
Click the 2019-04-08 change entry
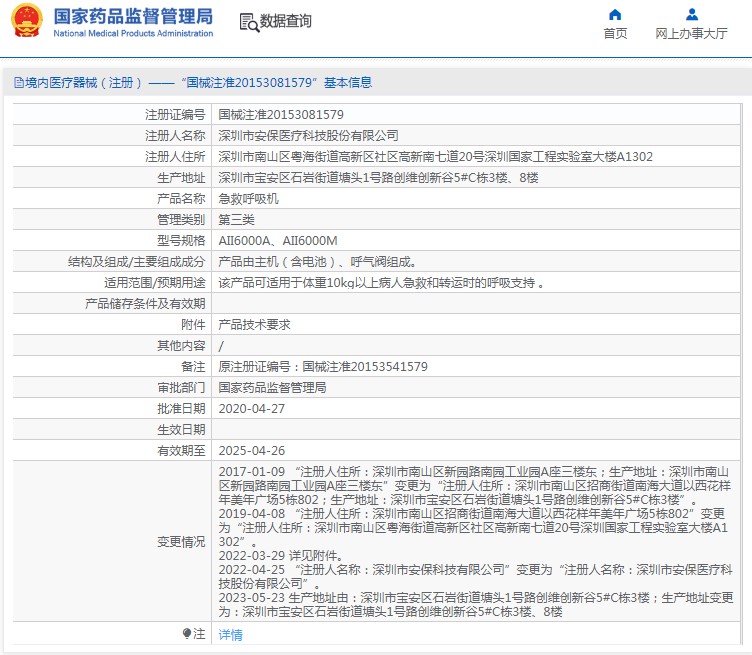(x=473, y=528)
